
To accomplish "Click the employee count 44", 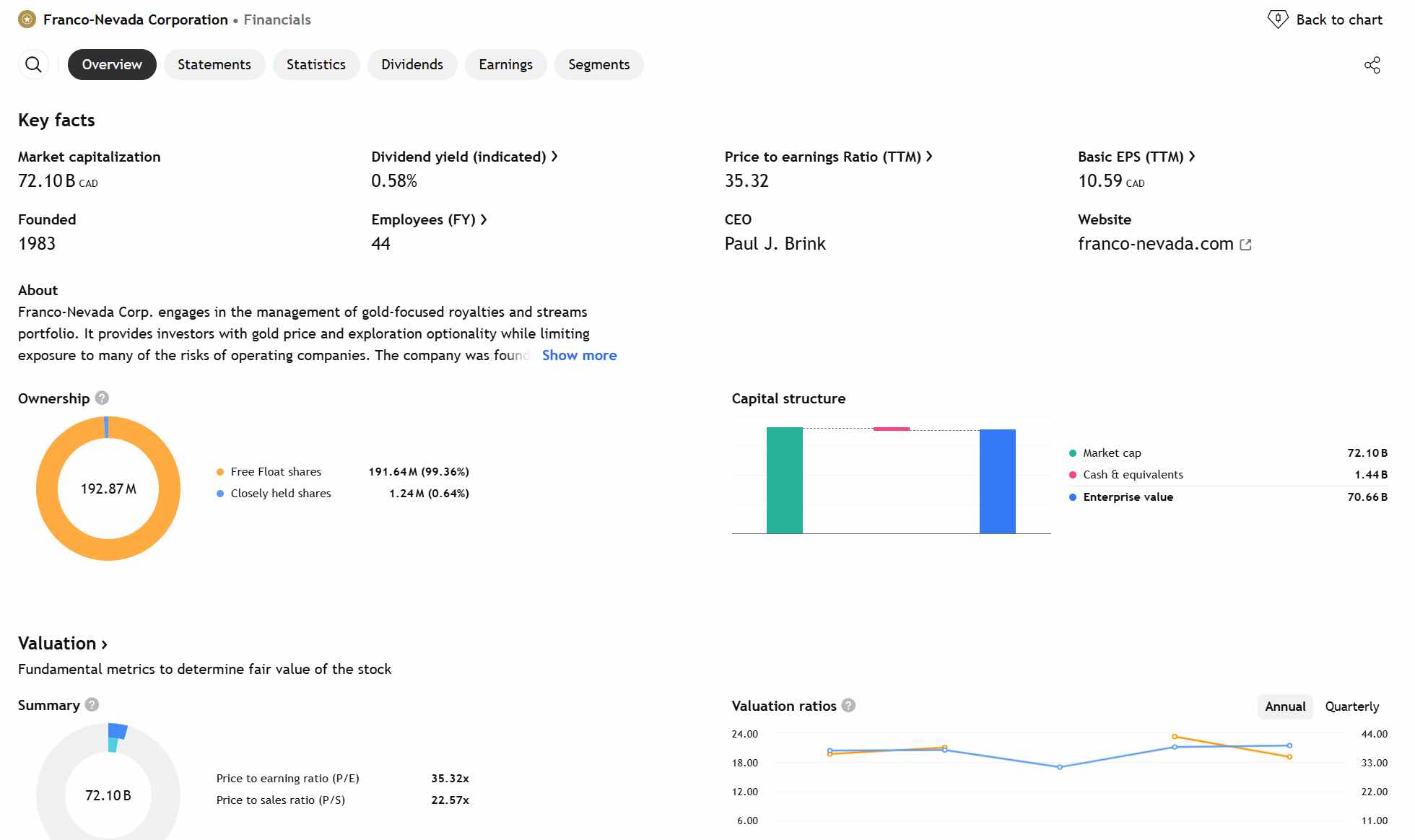I will pyautogui.click(x=380, y=244).
